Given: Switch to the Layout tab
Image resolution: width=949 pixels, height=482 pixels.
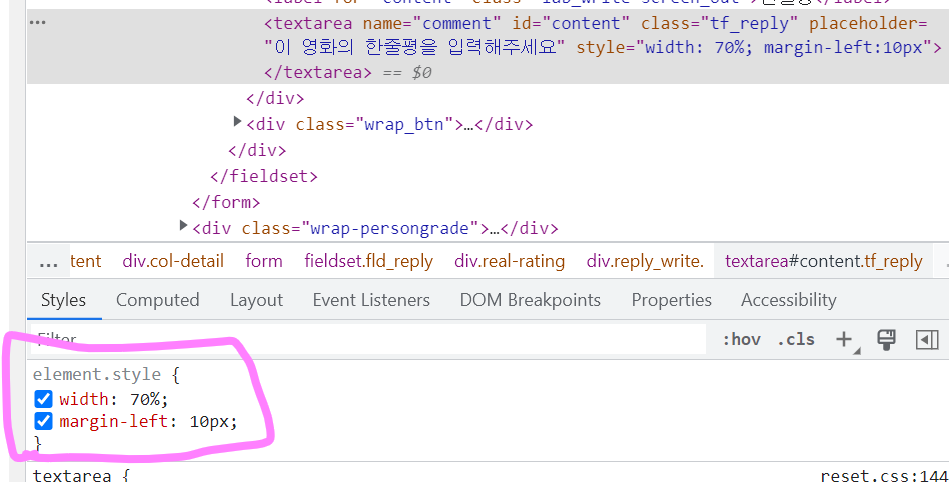Looking at the screenshot, I should point(257,300).
